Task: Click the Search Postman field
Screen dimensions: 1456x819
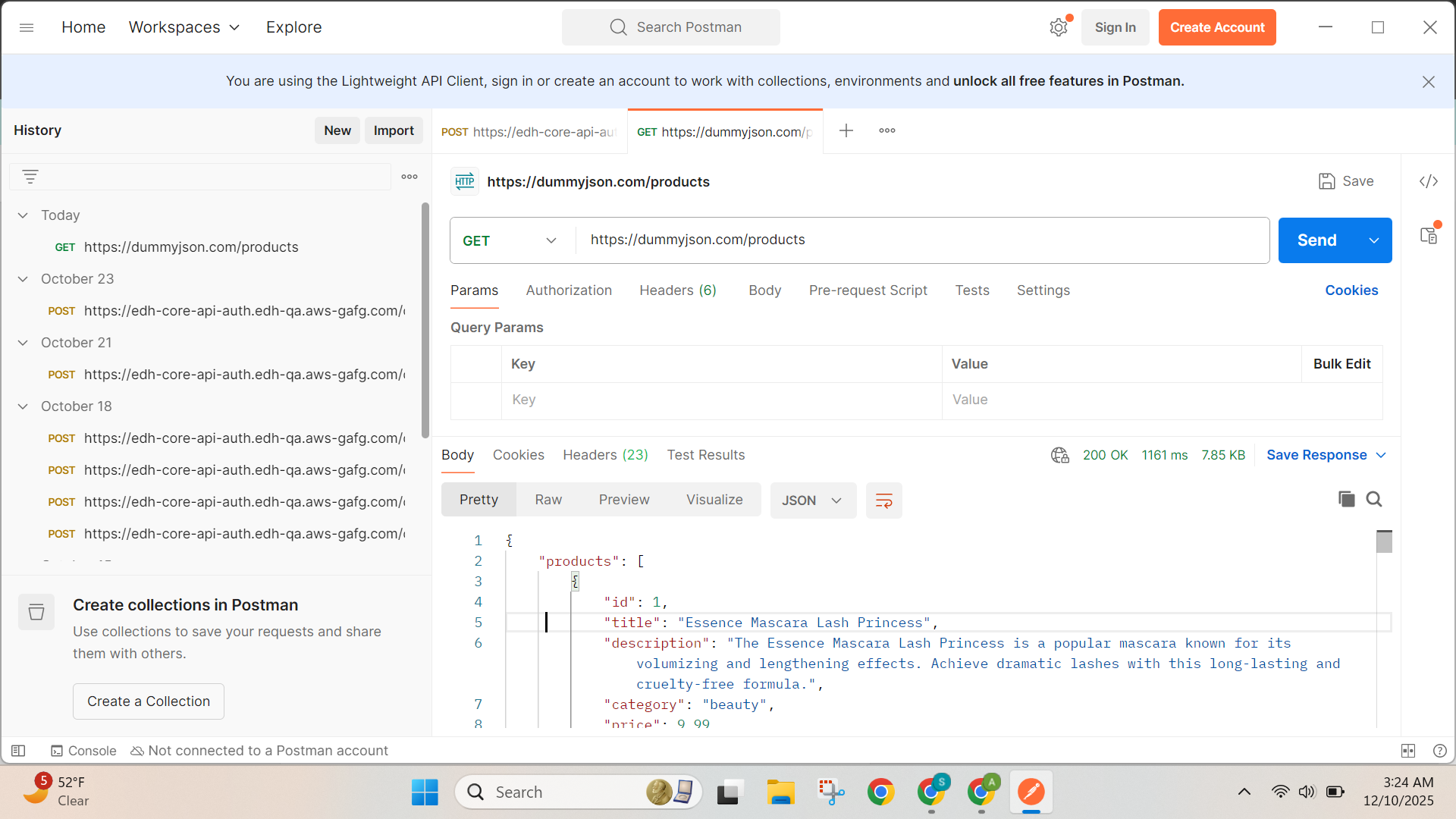Action: [x=671, y=27]
